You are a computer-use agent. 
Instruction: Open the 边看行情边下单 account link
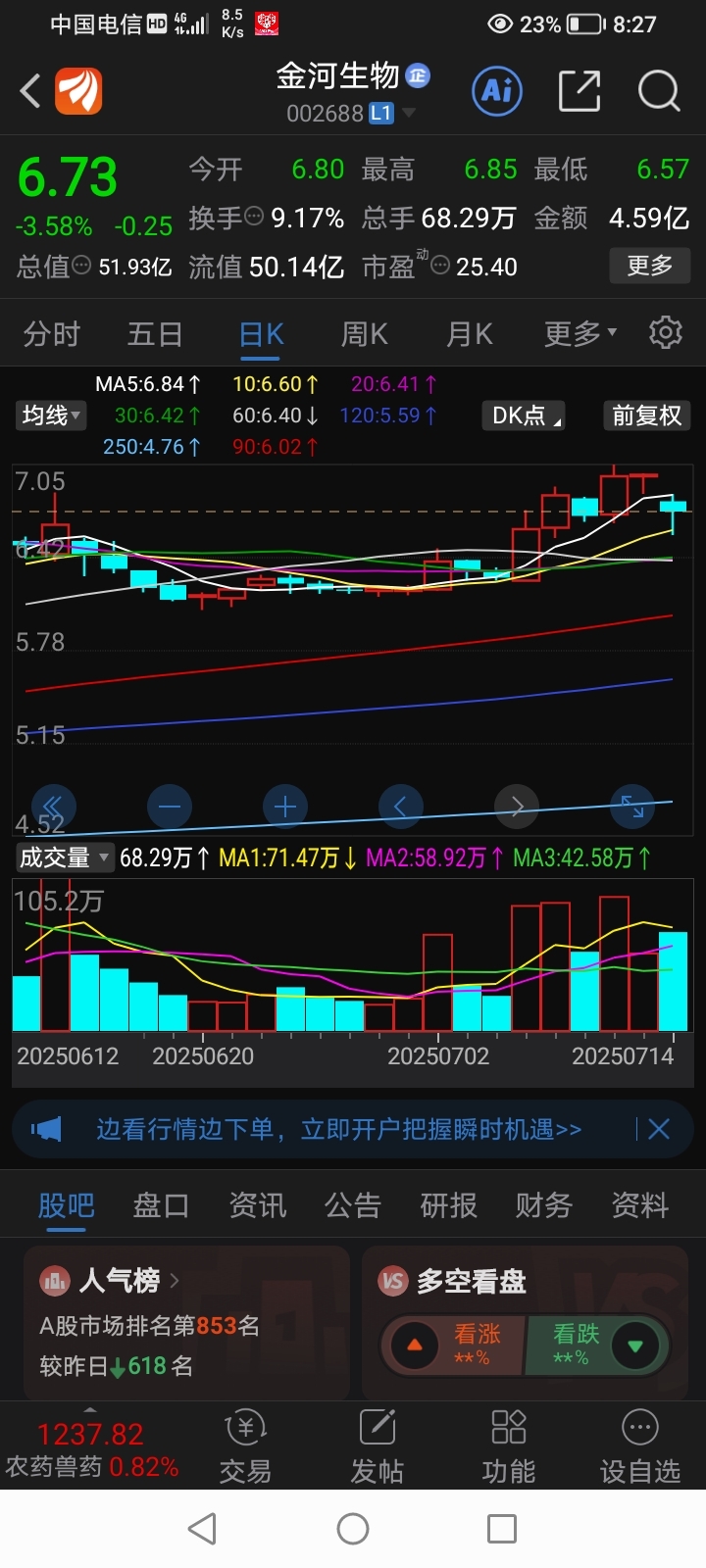pos(338,1129)
